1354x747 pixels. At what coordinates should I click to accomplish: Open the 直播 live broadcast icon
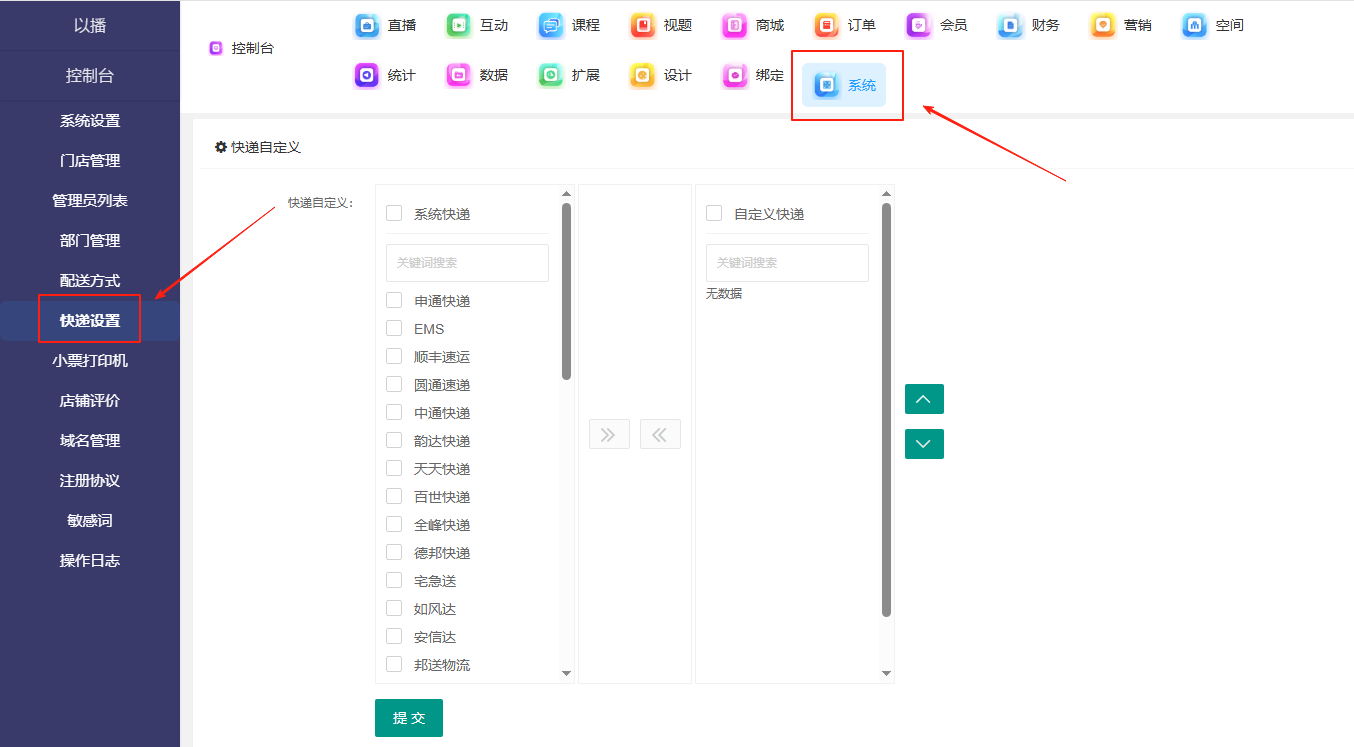click(367, 26)
